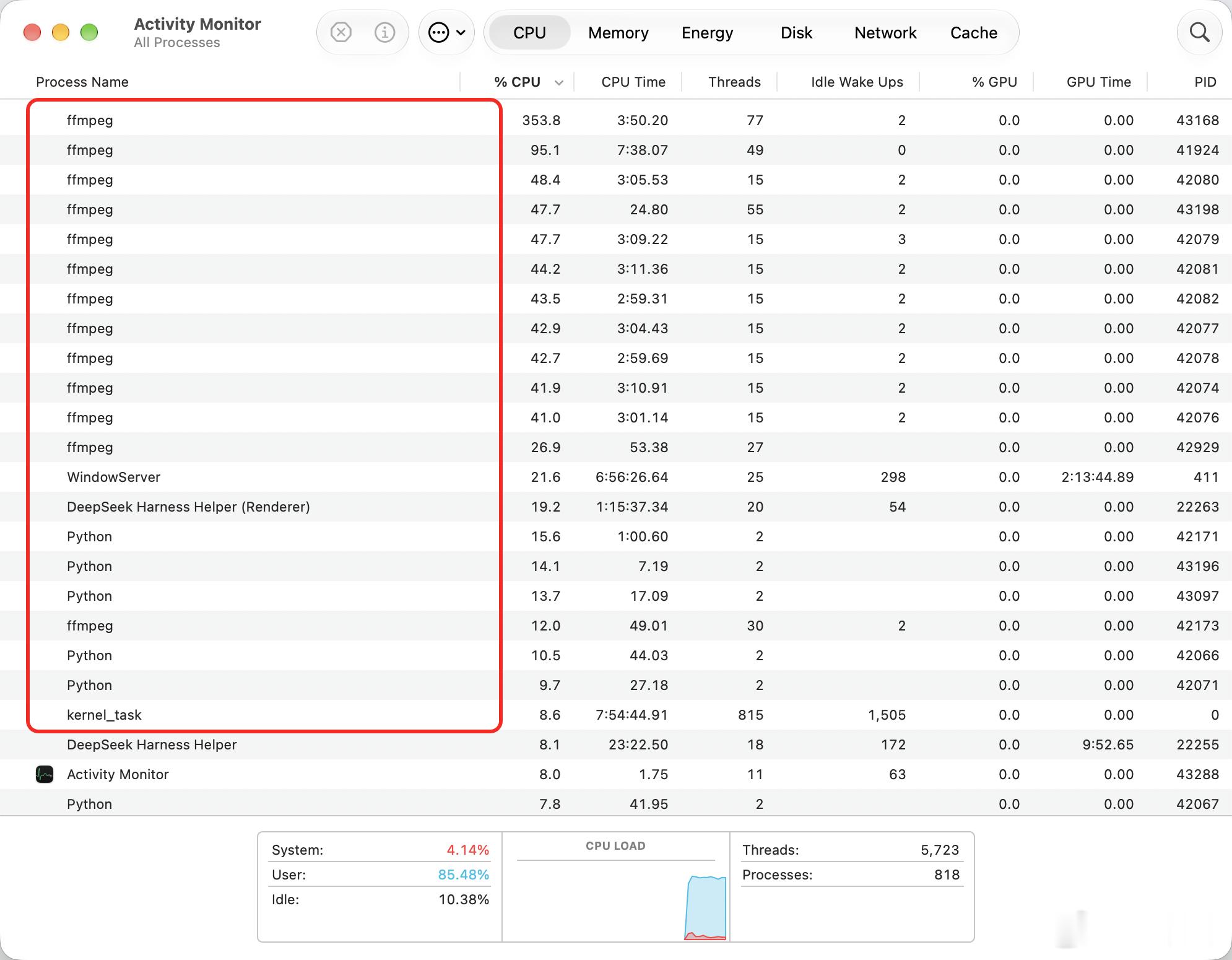Click the CPU LOAD graph
The image size is (1232, 960).
point(616,901)
